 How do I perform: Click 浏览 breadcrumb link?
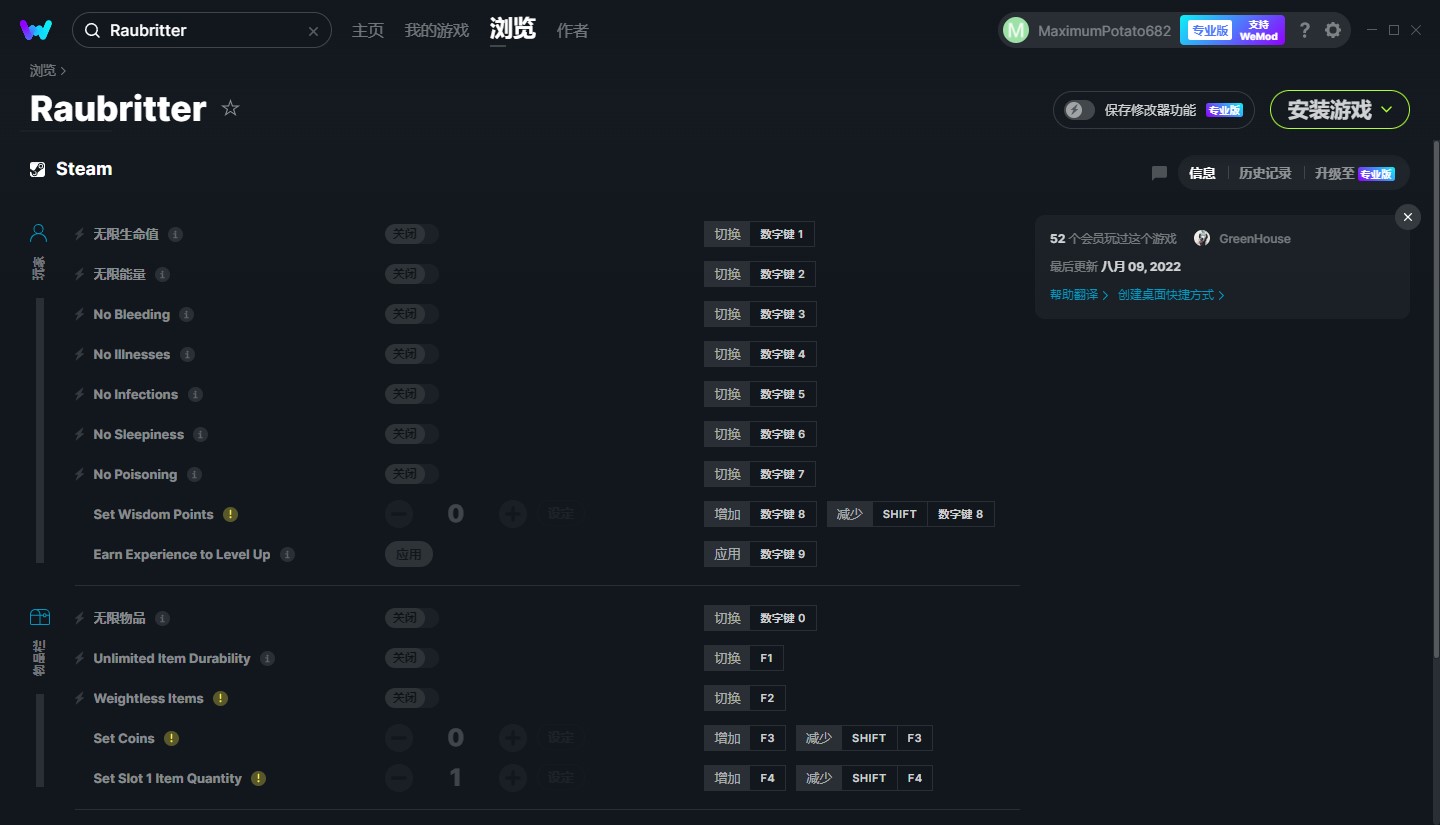pos(43,70)
